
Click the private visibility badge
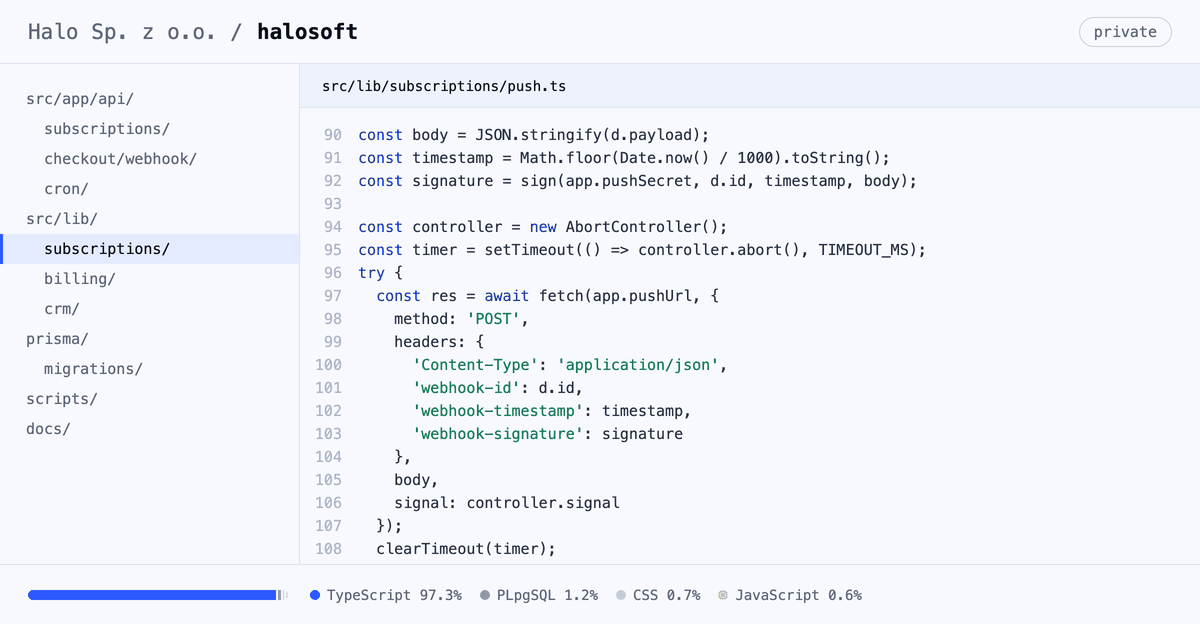pyautogui.click(x=1125, y=32)
